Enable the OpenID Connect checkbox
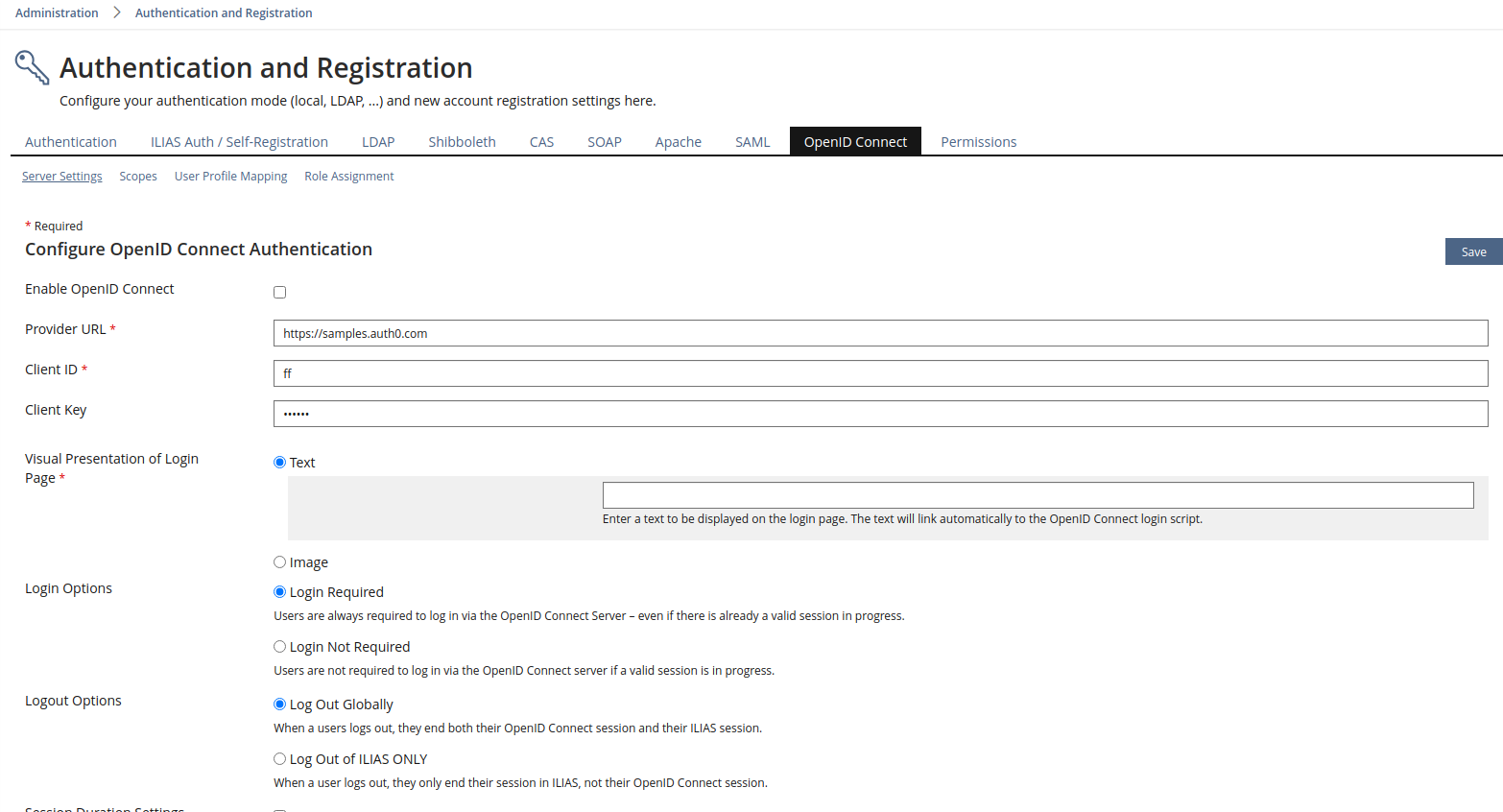This screenshot has height=812, width=1503. pyautogui.click(x=280, y=293)
